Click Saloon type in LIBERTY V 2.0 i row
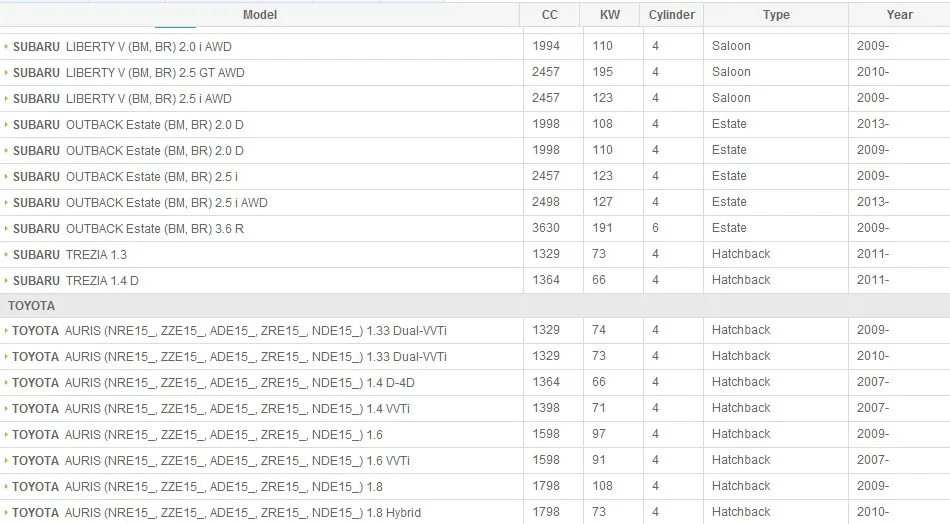This screenshot has width=950, height=524. pyautogui.click(x=731, y=46)
